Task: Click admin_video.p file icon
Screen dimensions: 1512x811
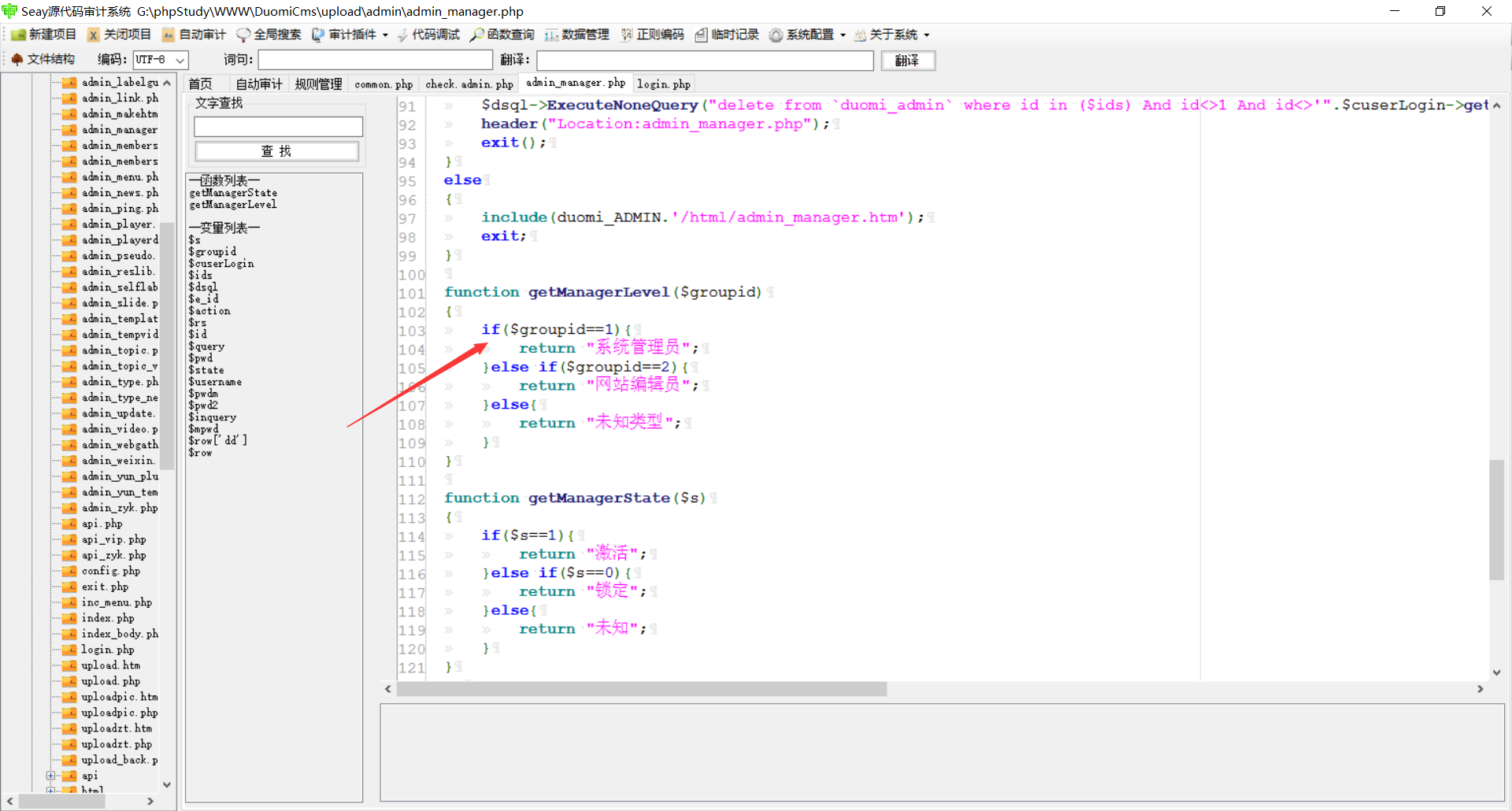Action: [69, 428]
